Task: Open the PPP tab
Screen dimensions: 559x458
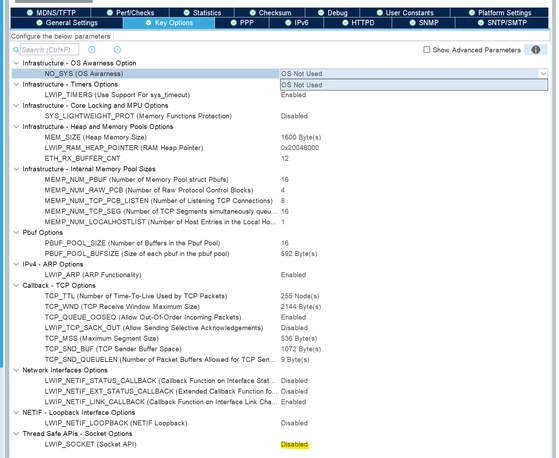Action: pos(242,23)
